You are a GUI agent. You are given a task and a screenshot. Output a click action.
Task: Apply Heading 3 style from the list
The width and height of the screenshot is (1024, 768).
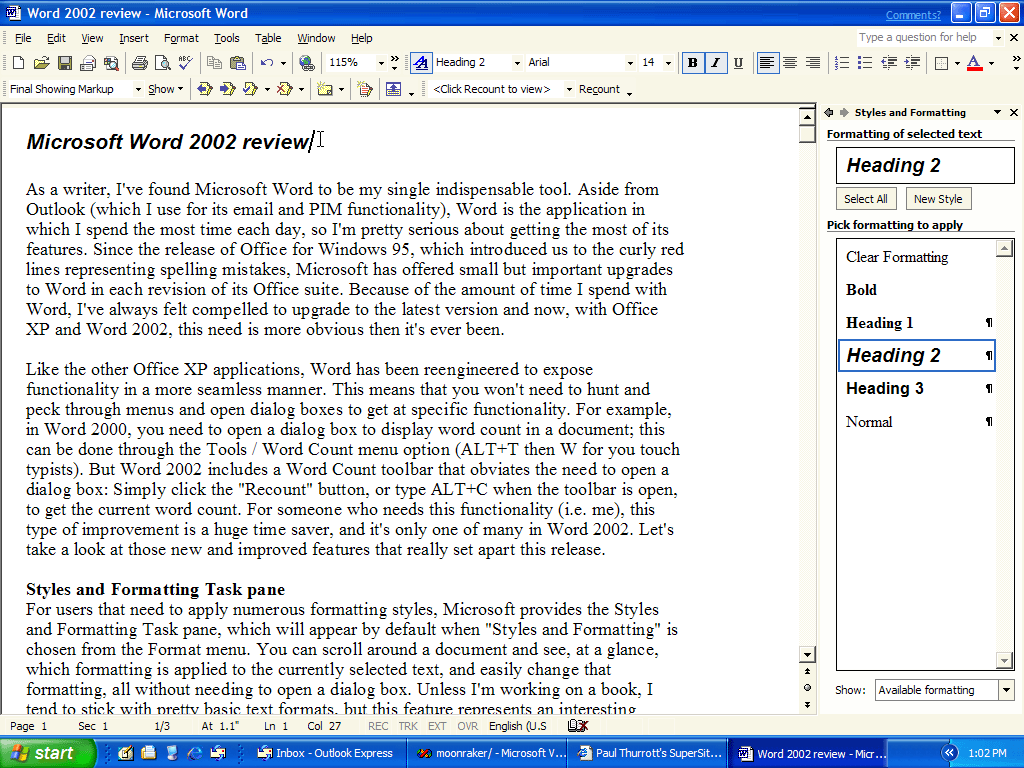884,389
